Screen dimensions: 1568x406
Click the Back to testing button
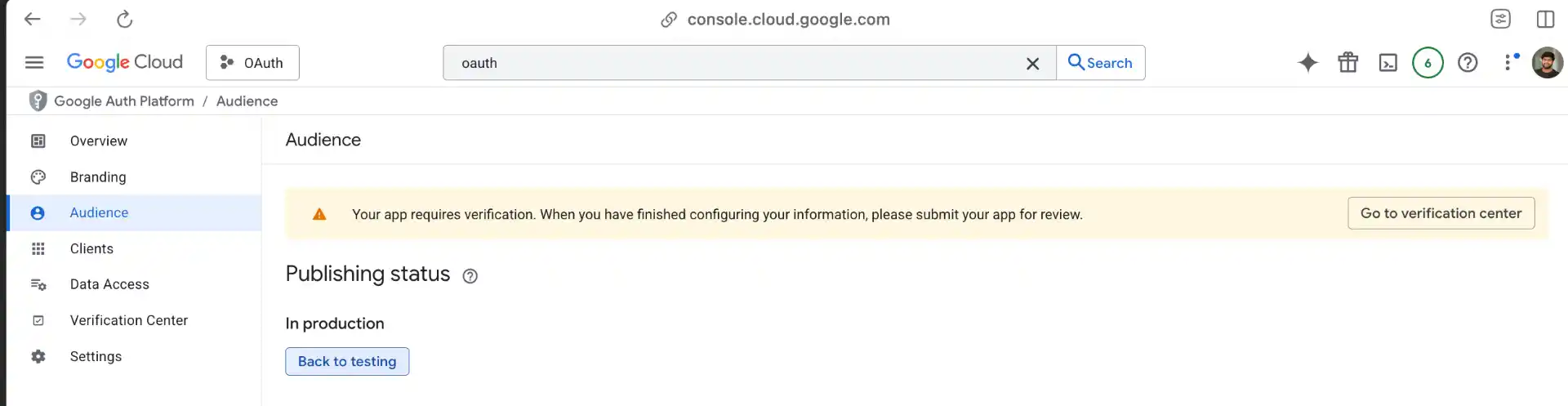click(347, 362)
